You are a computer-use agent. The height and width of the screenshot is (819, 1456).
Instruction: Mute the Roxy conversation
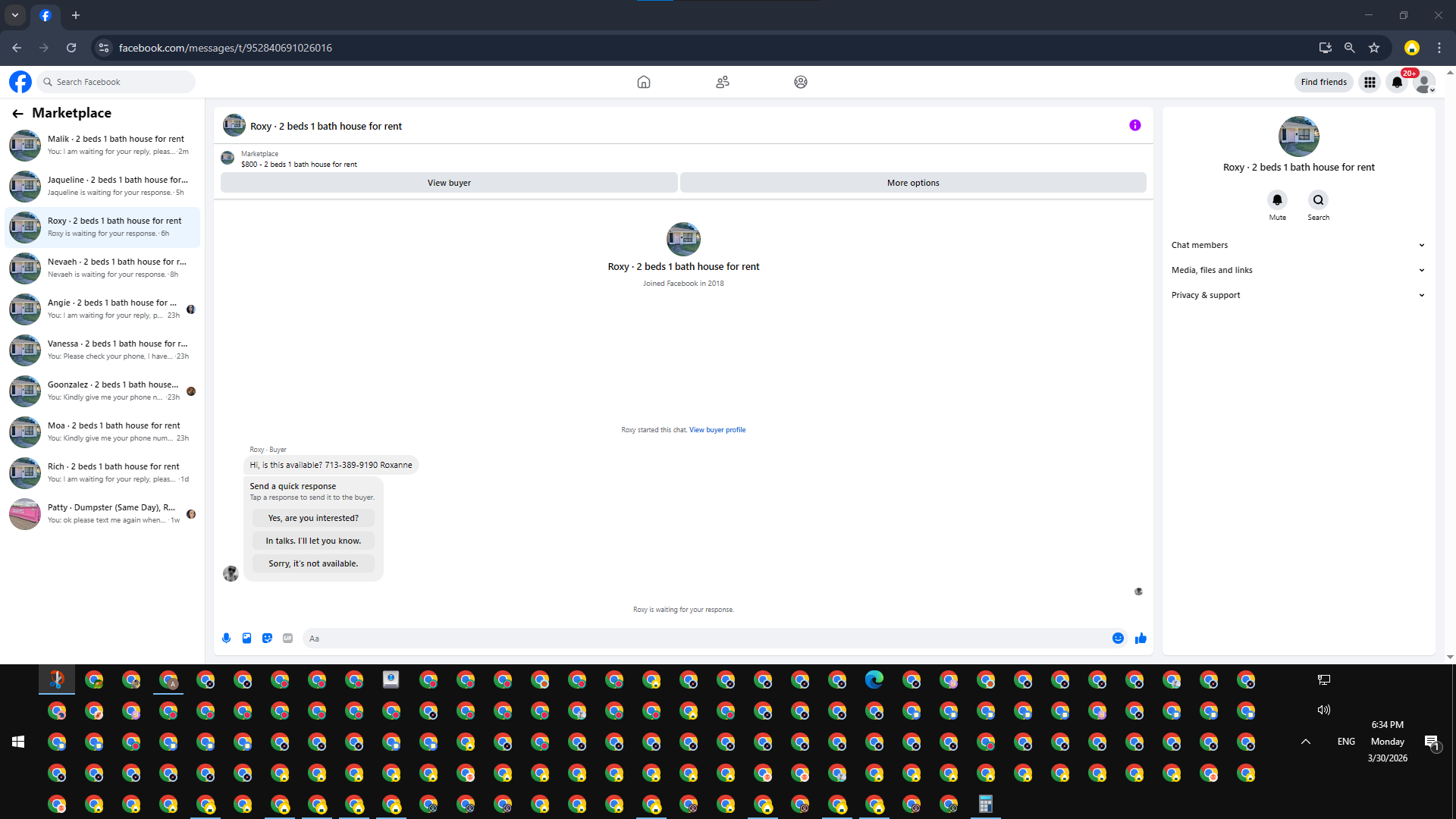(x=1277, y=200)
